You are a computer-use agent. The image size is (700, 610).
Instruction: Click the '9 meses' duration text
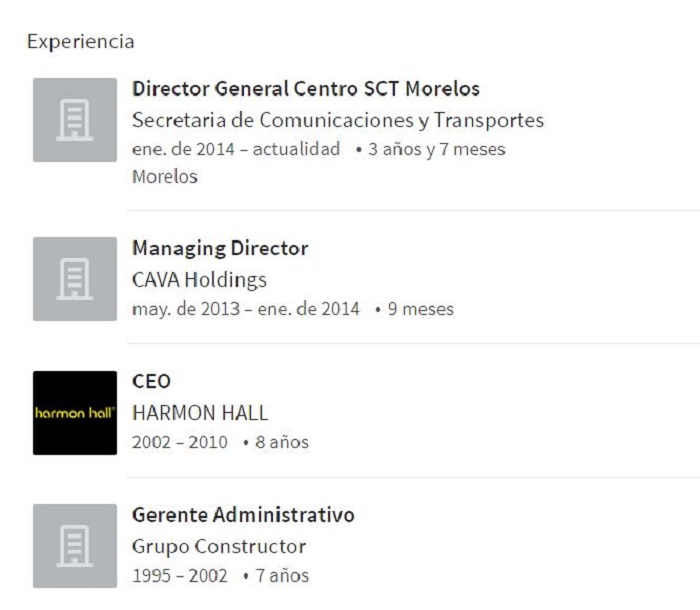(420, 309)
